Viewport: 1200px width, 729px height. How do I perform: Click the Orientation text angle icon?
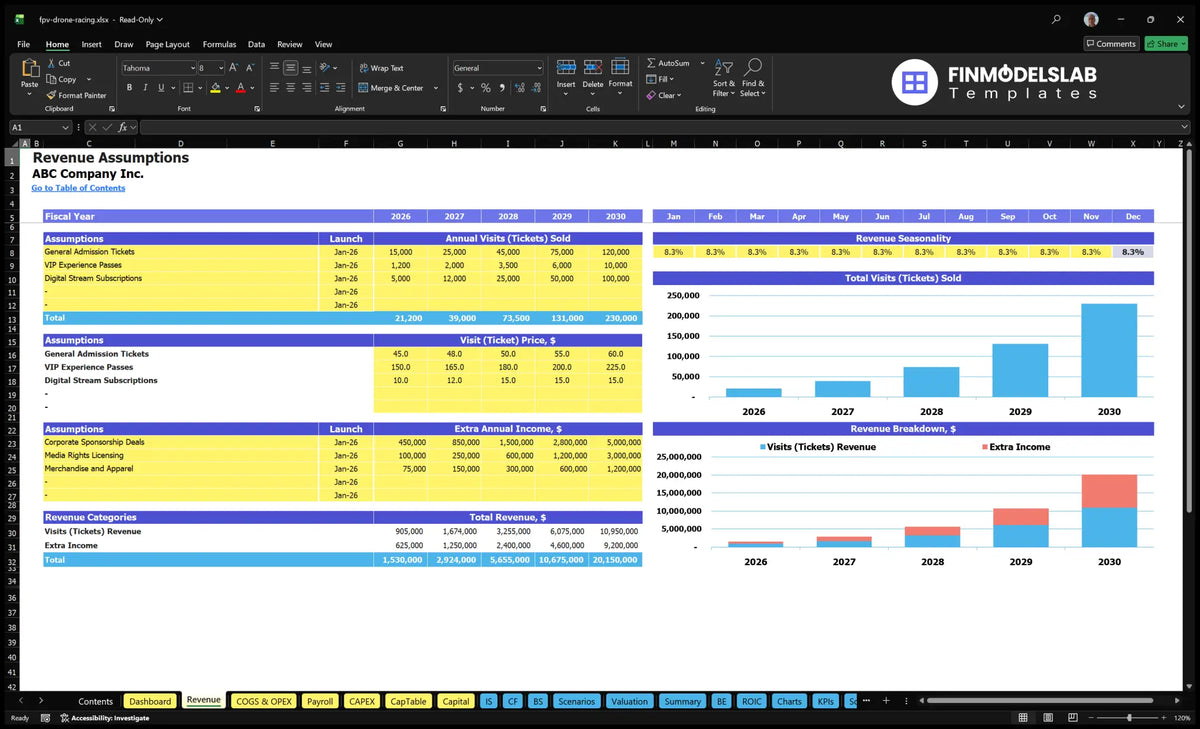[x=324, y=68]
